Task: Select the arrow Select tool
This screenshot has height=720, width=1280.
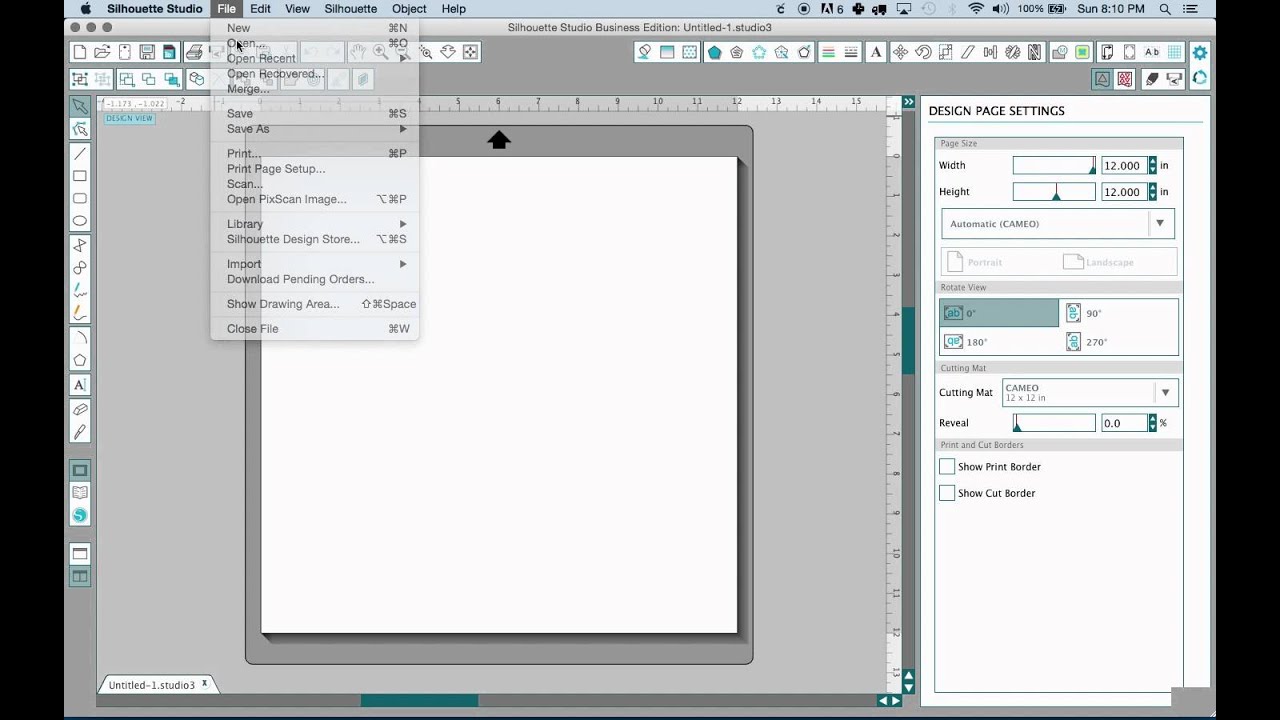Action: click(x=80, y=106)
